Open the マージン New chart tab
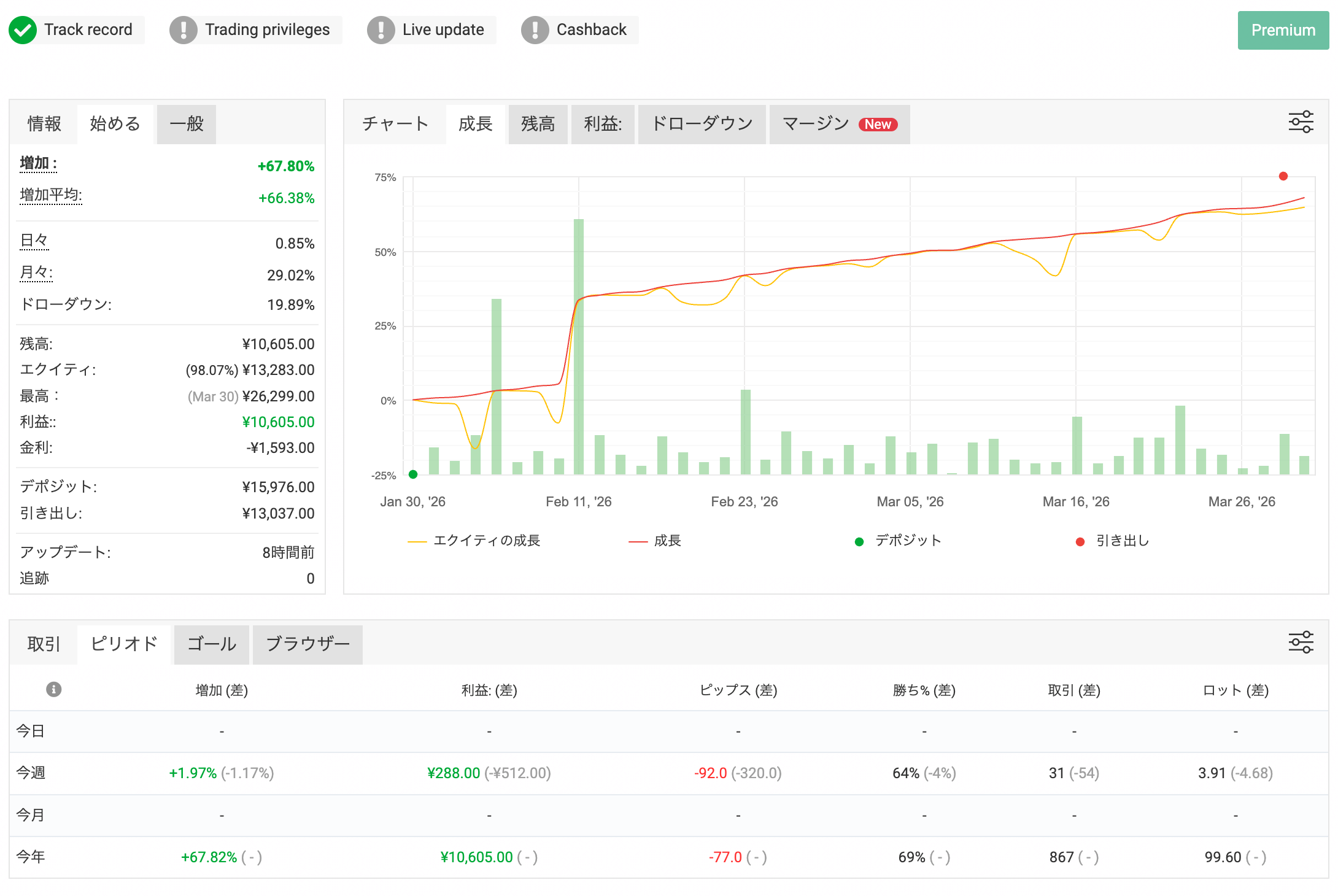This screenshot has height=896, width=1338. 839,124
